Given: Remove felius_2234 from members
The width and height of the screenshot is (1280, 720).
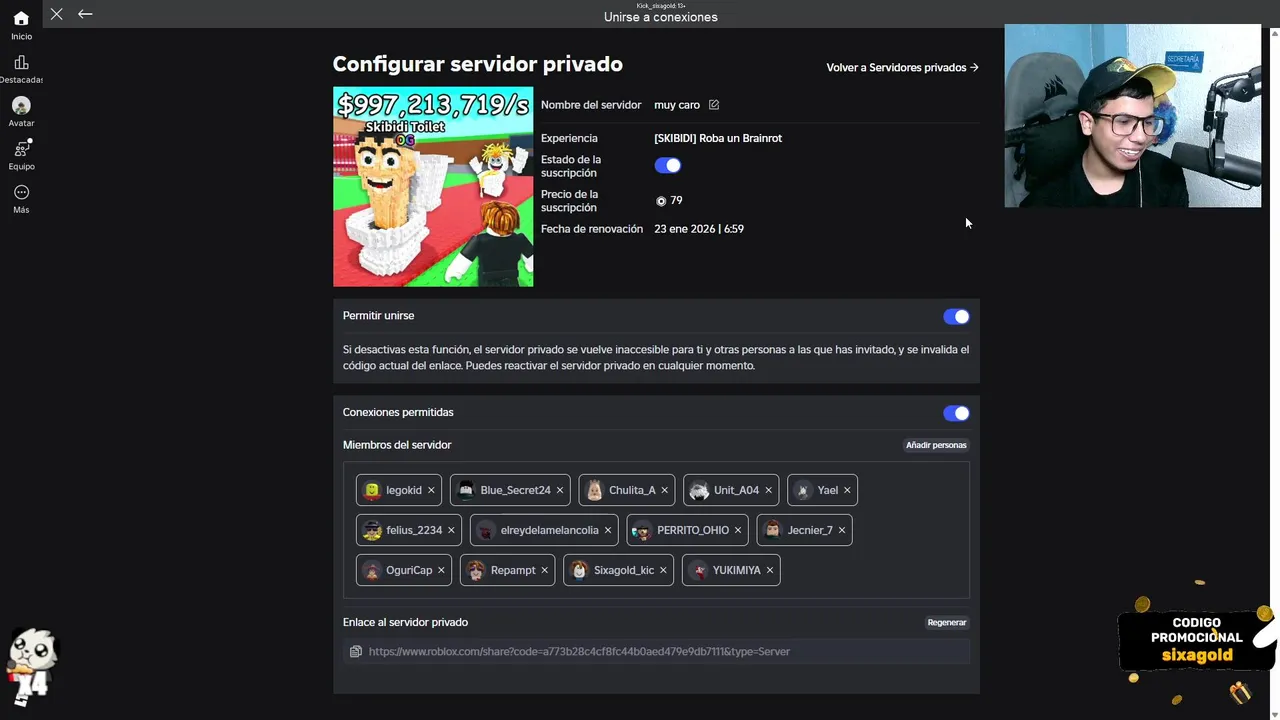Looking at the screenshot, I should pyautogui.click(x=451, y=530).
